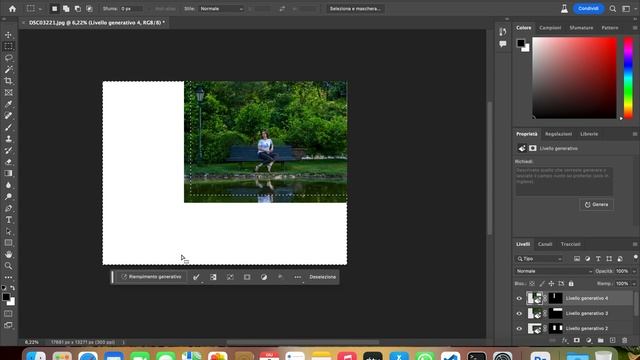This screenshot has height=360, width=640.
Task: Hide Livello generativo 4 layer
Action: pyautogui.click(x=519, y=298)
